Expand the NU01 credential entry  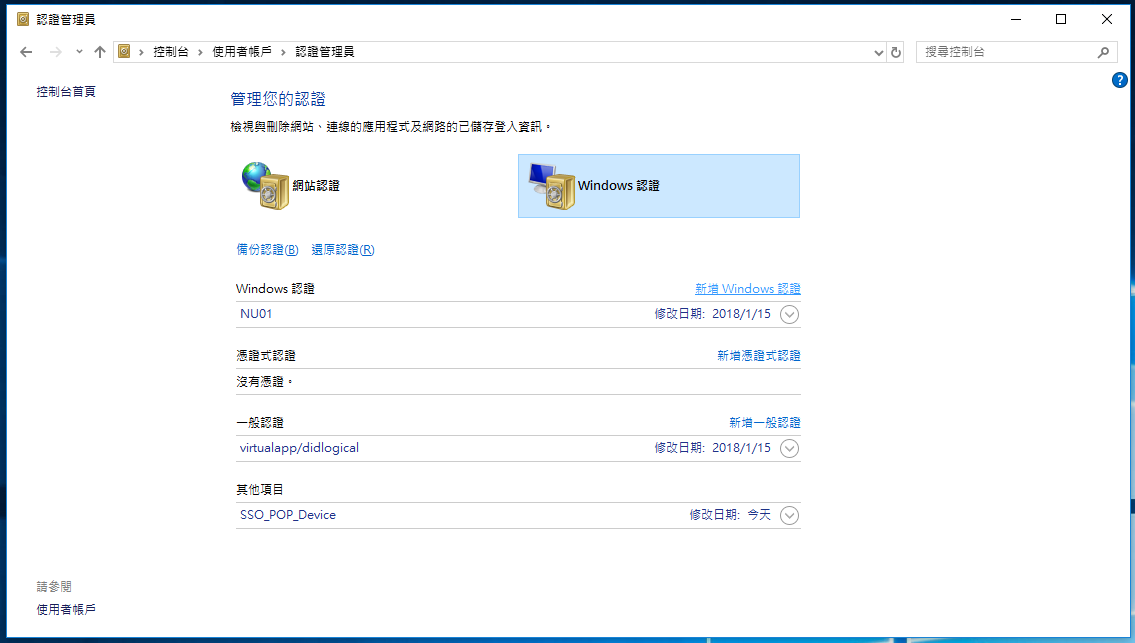(789, 315)
